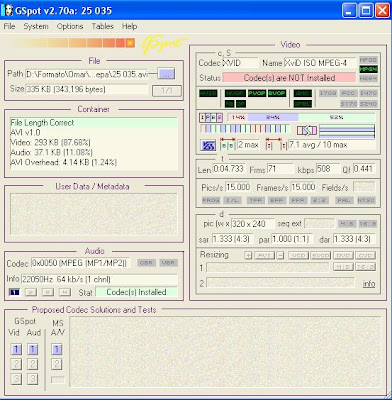This screenshot has height=400, width=392.
Task: Click the 'File Length Correct' line
Action: point(93,122)
